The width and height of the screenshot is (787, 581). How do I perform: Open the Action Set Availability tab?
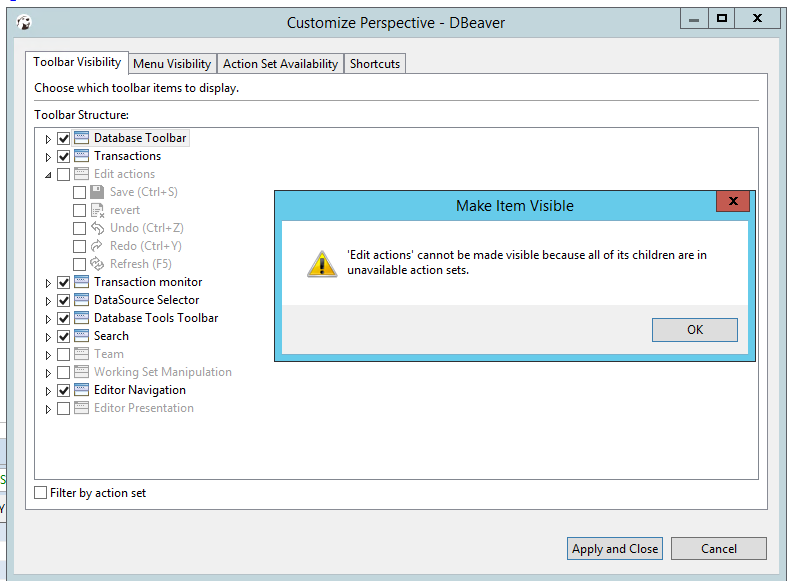280,64
